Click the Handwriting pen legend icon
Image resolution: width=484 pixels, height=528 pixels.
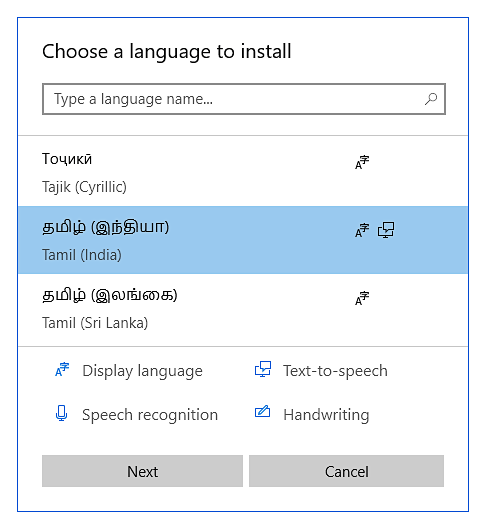[262, 411]
